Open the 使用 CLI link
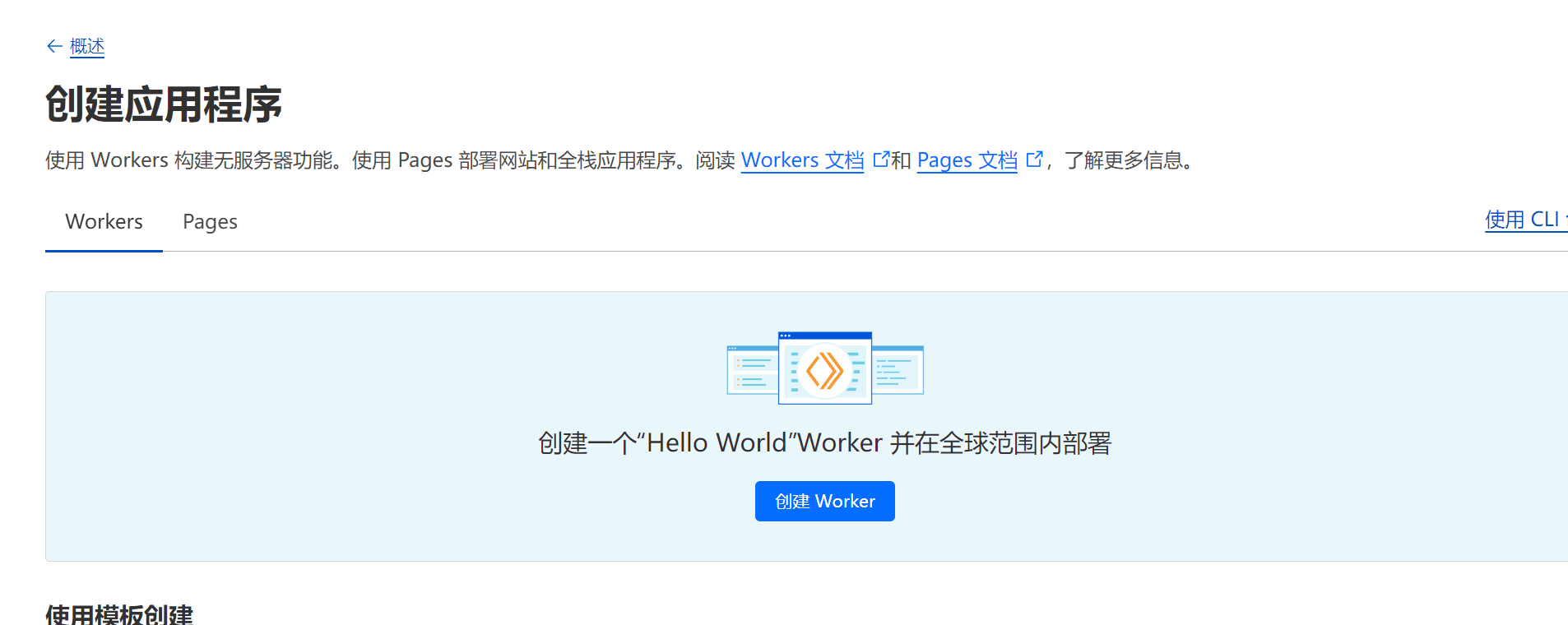The image size is (1568, 625). pos(1526,220)
